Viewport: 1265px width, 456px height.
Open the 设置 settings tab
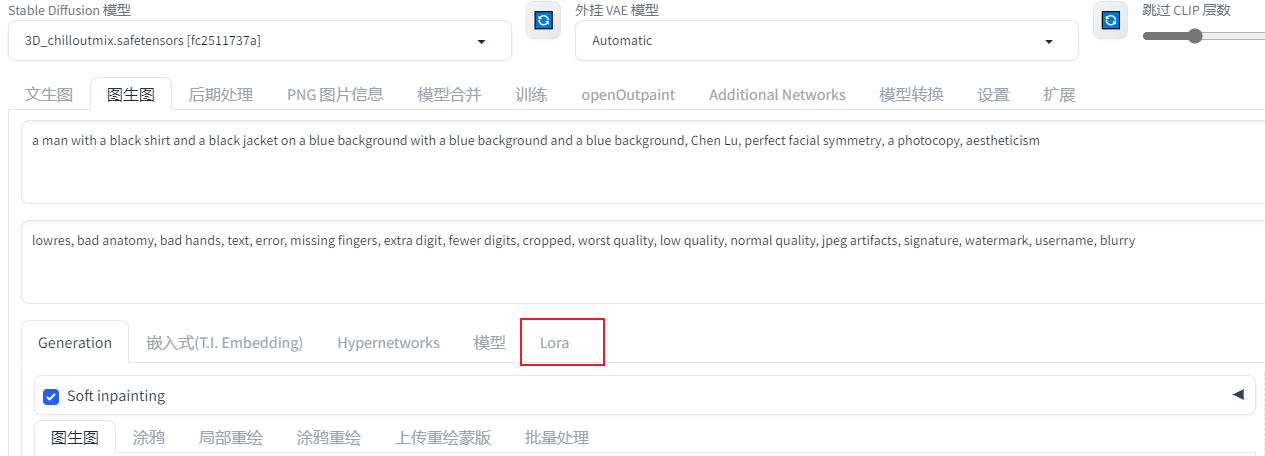point(993,95)
